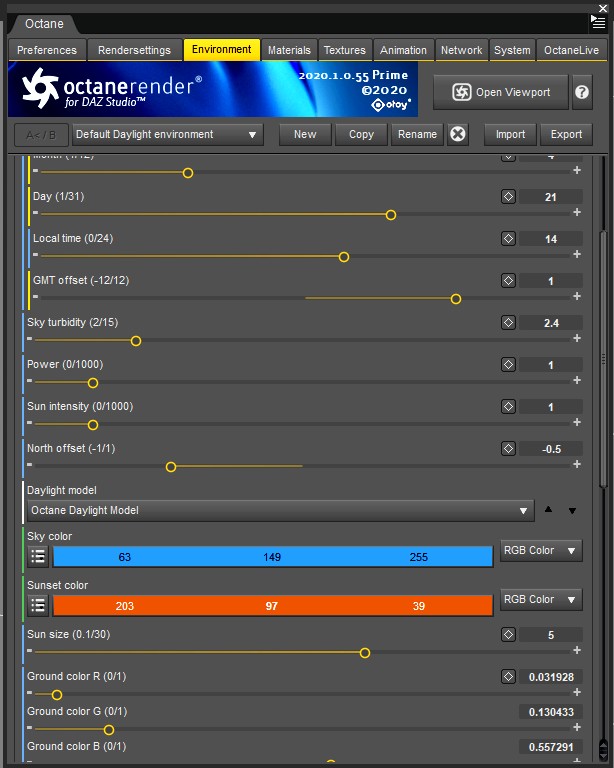Open the Default Daylight environment dropdown

pyautogui.click(x=167, y=135)
